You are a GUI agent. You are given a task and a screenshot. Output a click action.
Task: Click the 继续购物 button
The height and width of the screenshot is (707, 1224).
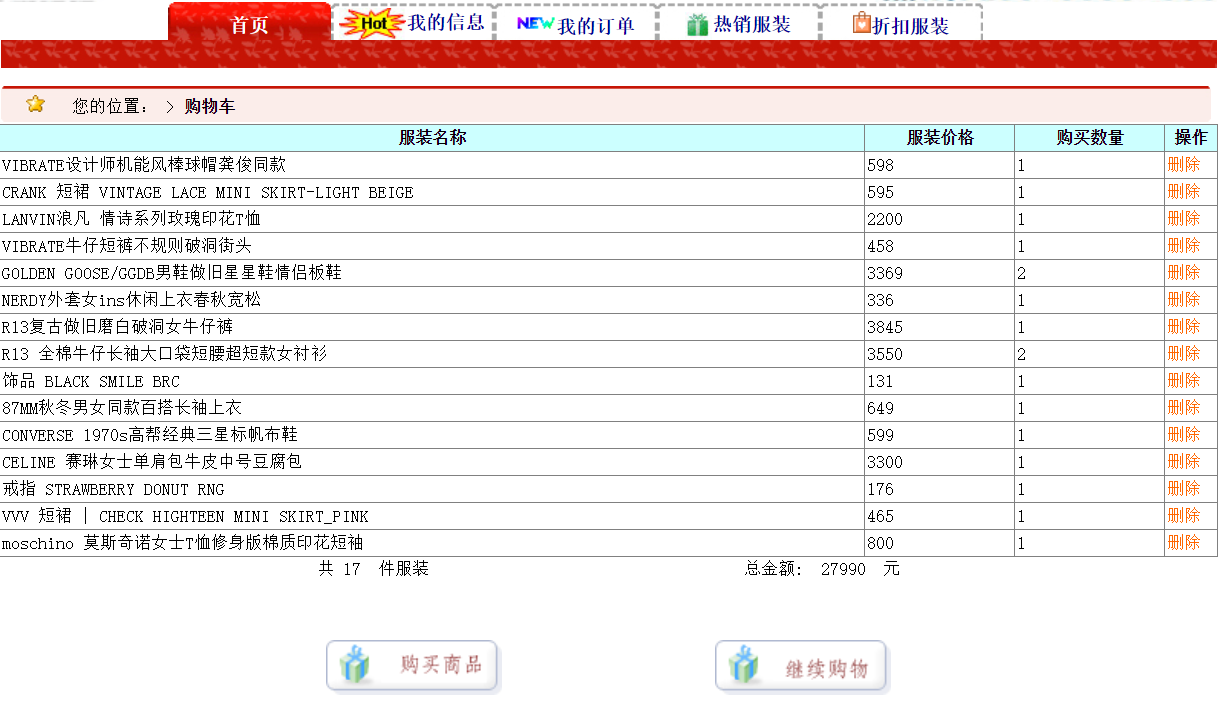801,666
